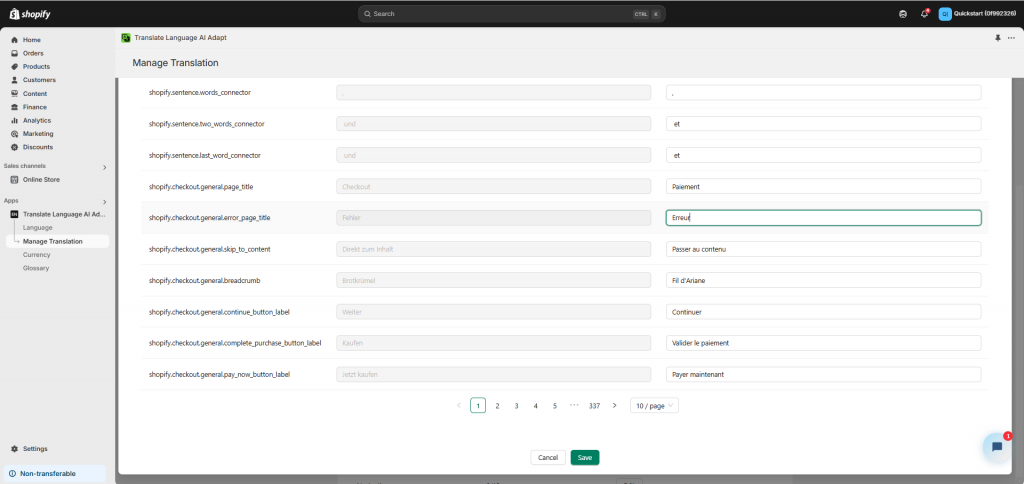Click the Quickstart store avatar
1024x484 pixels.
(945, 14)
